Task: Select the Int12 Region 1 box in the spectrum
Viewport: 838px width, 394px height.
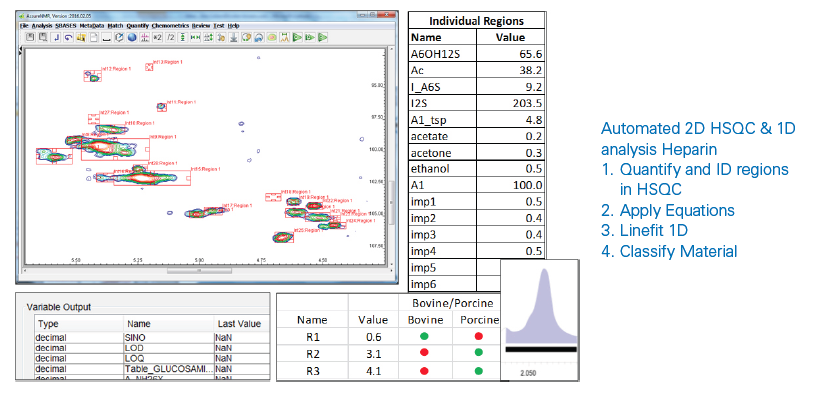Action: tap(92, 76)
